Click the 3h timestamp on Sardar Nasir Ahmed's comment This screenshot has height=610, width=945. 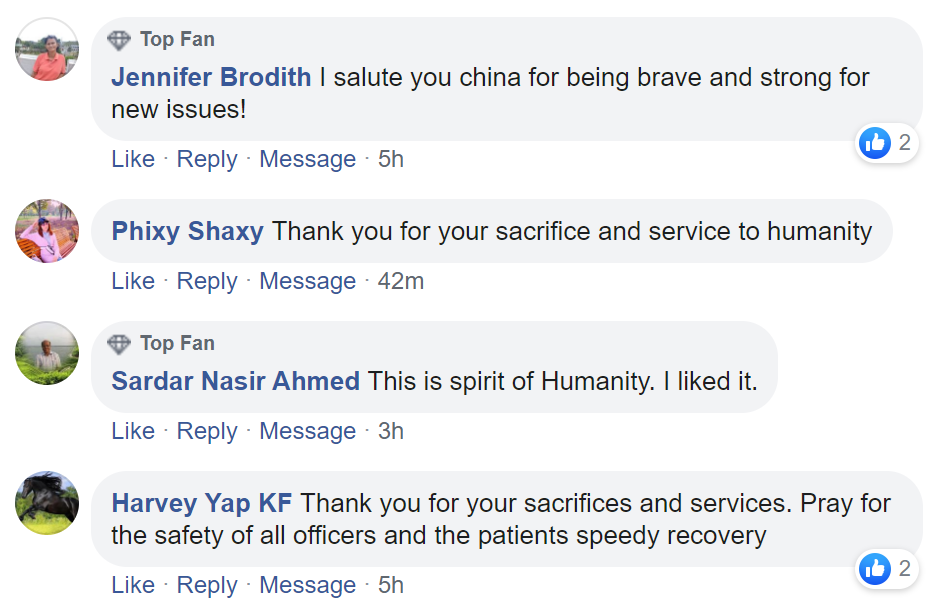click(390, 431)
